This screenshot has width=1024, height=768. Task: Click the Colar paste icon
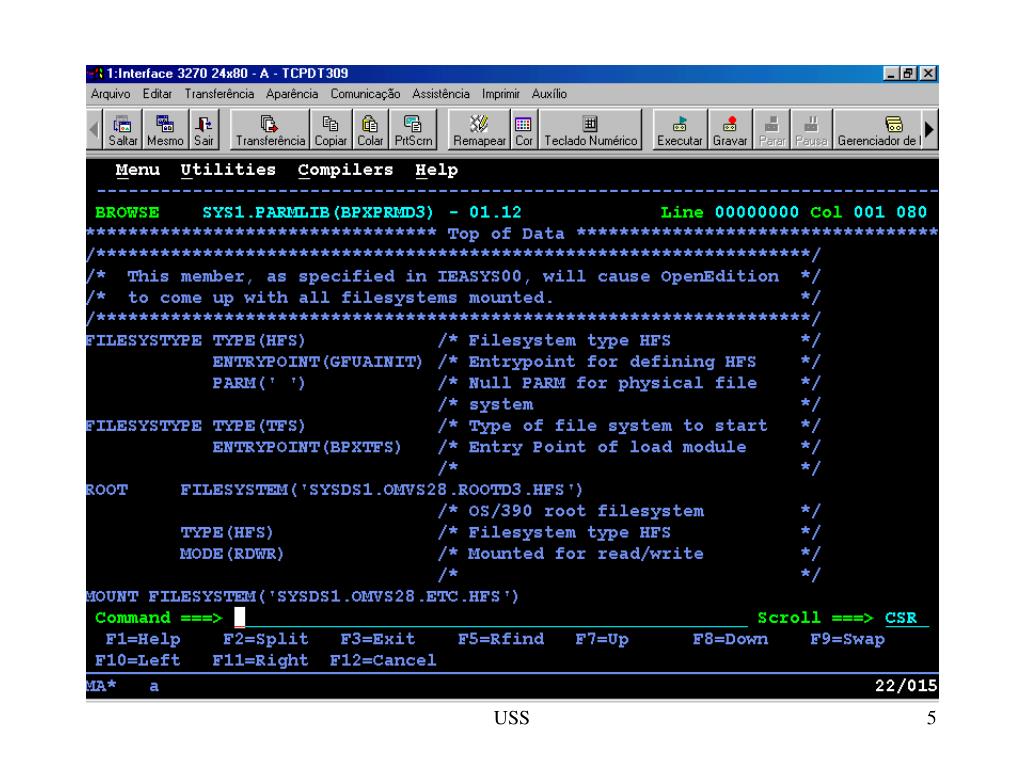point(370,130)
